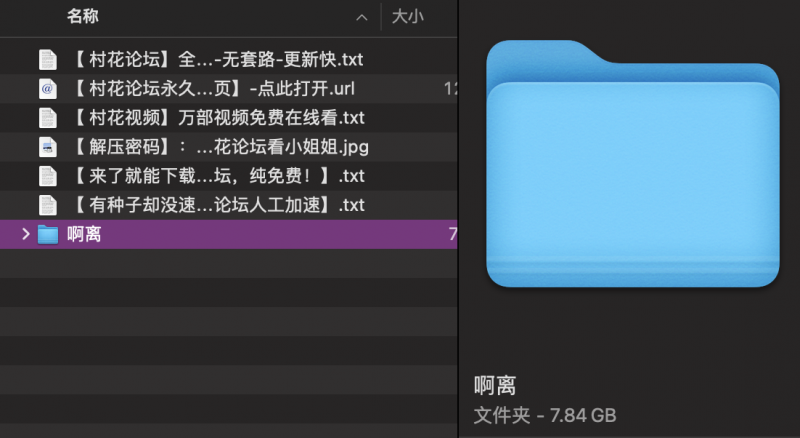This screenshot has height=438, width=800.
Task: Click the document icon for 万部视频免费在线看.txt
Action: 47,118
